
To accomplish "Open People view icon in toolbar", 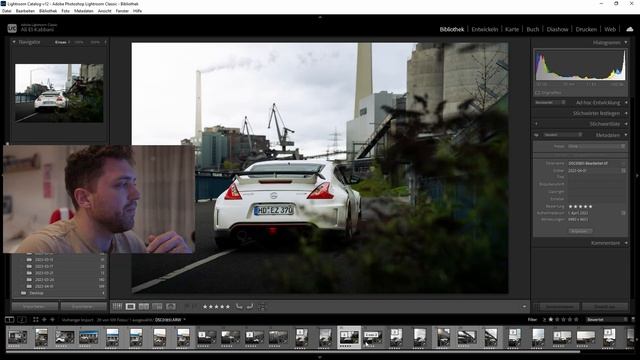I will (x=171, y=307).
